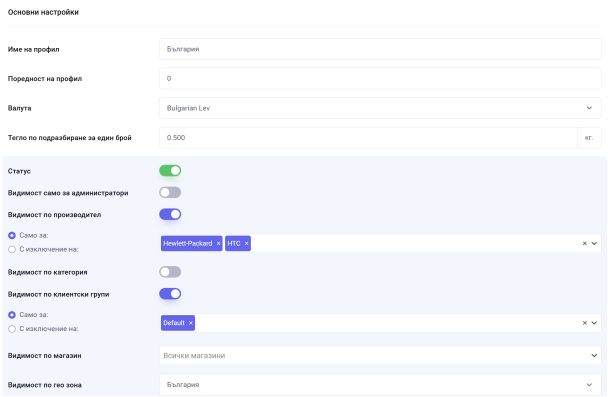Select Само за radio under производител
The width and height of the screenshot is (608, 397).
click(12, 235)
